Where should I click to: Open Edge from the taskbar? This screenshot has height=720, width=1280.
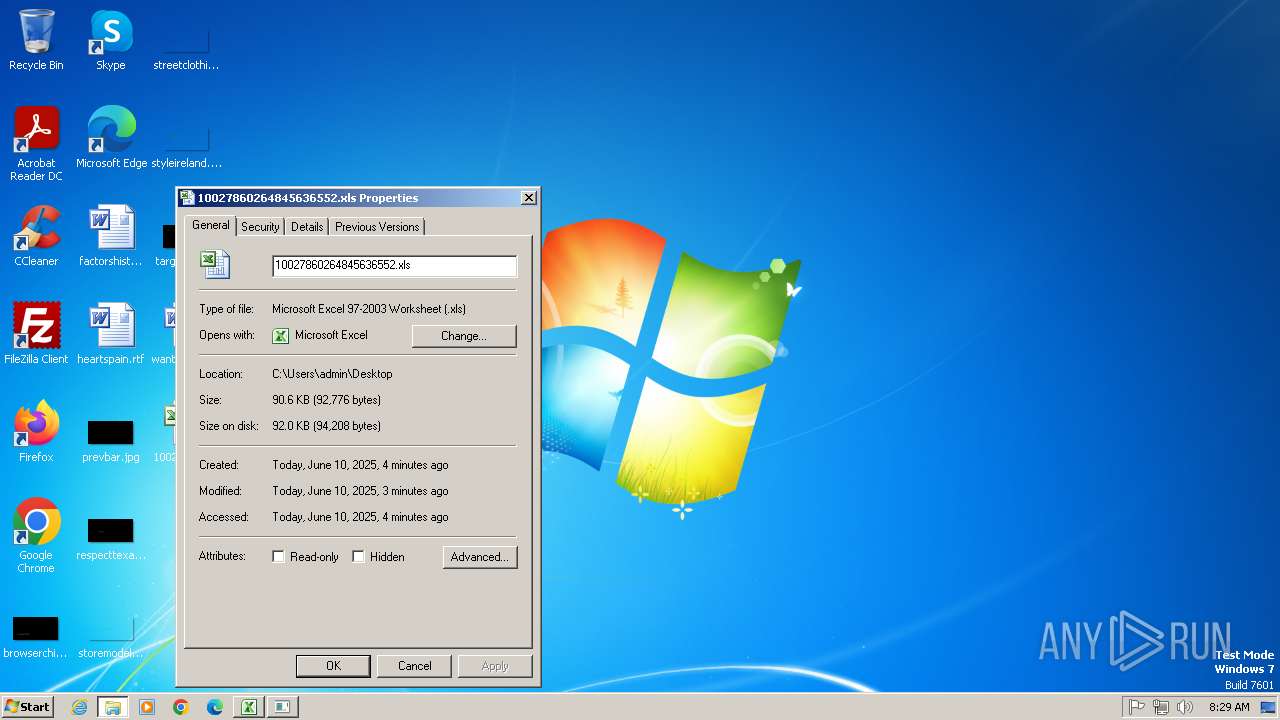point(215,707)
